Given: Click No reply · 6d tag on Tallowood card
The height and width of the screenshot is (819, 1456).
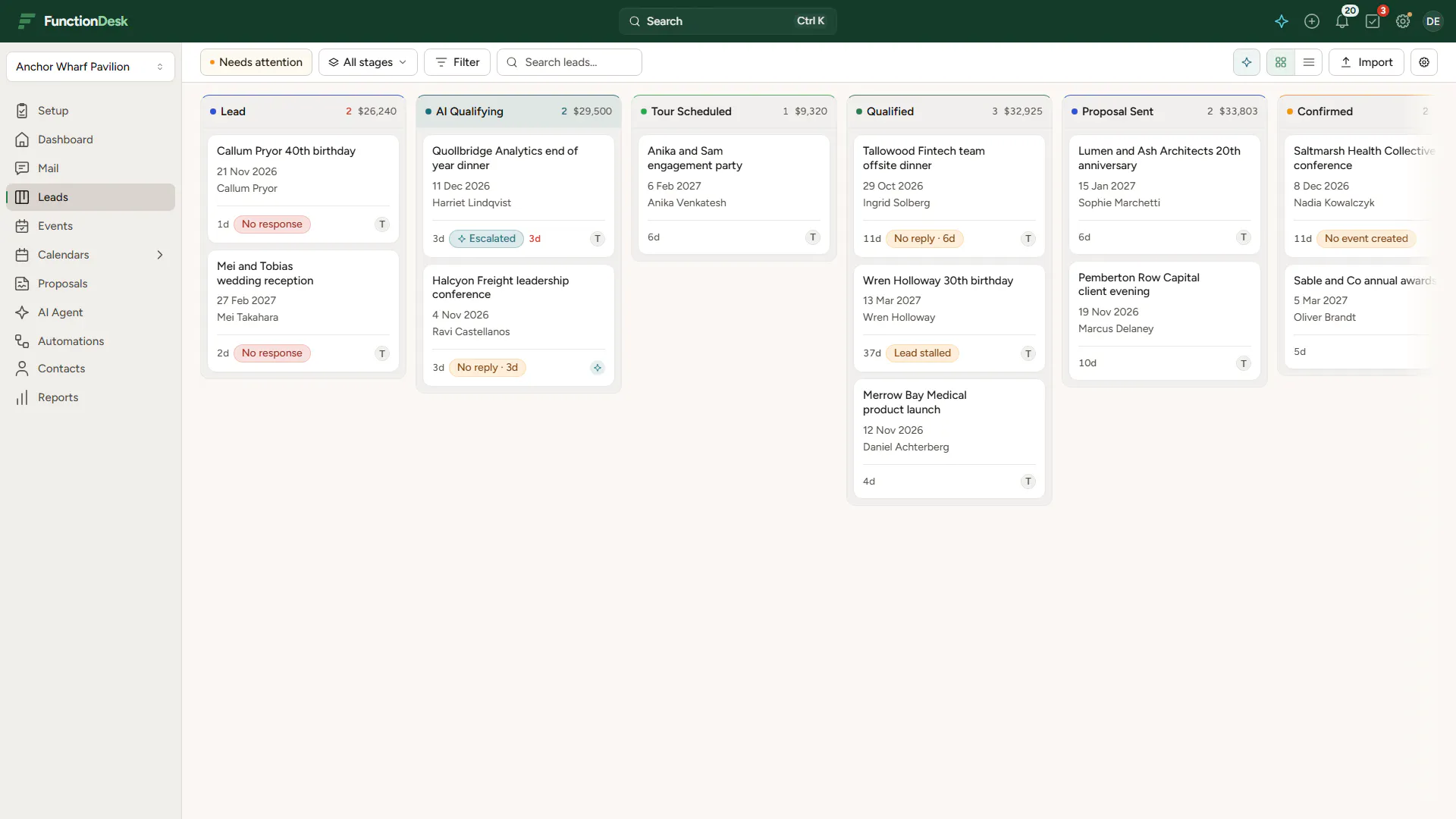Looking at the screenshot, I should [924, 239].
